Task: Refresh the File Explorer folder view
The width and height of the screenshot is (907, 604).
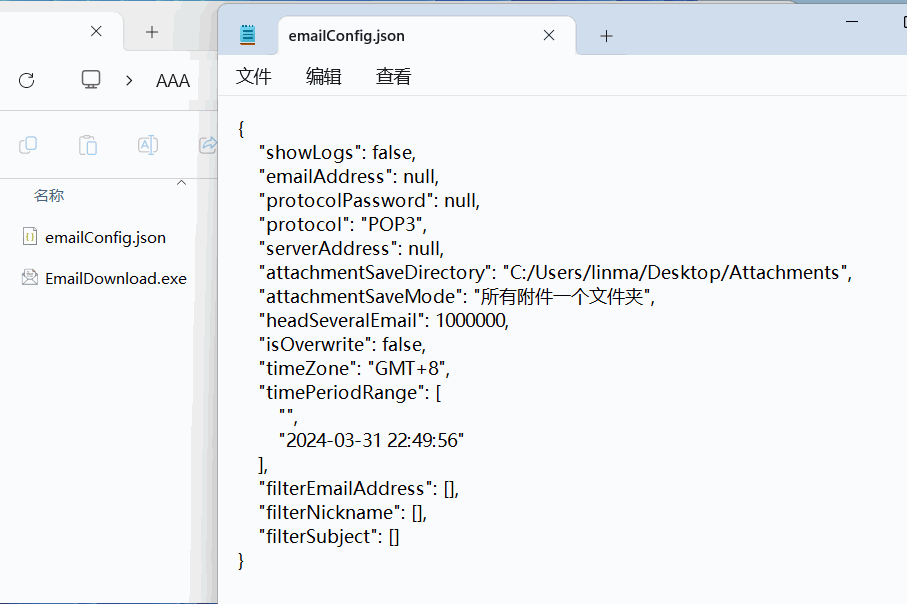Action: (27, 80)
